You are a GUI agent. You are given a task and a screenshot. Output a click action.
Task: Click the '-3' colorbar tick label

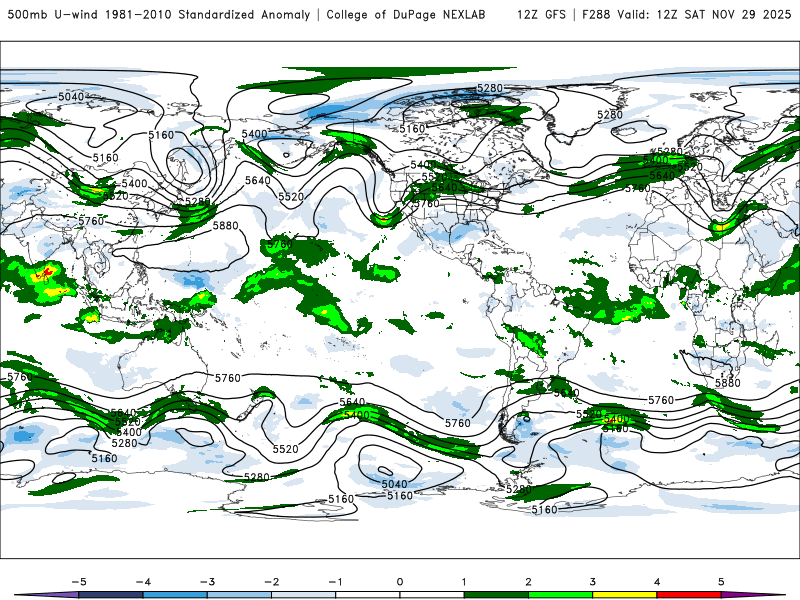(x=207, y=582)
